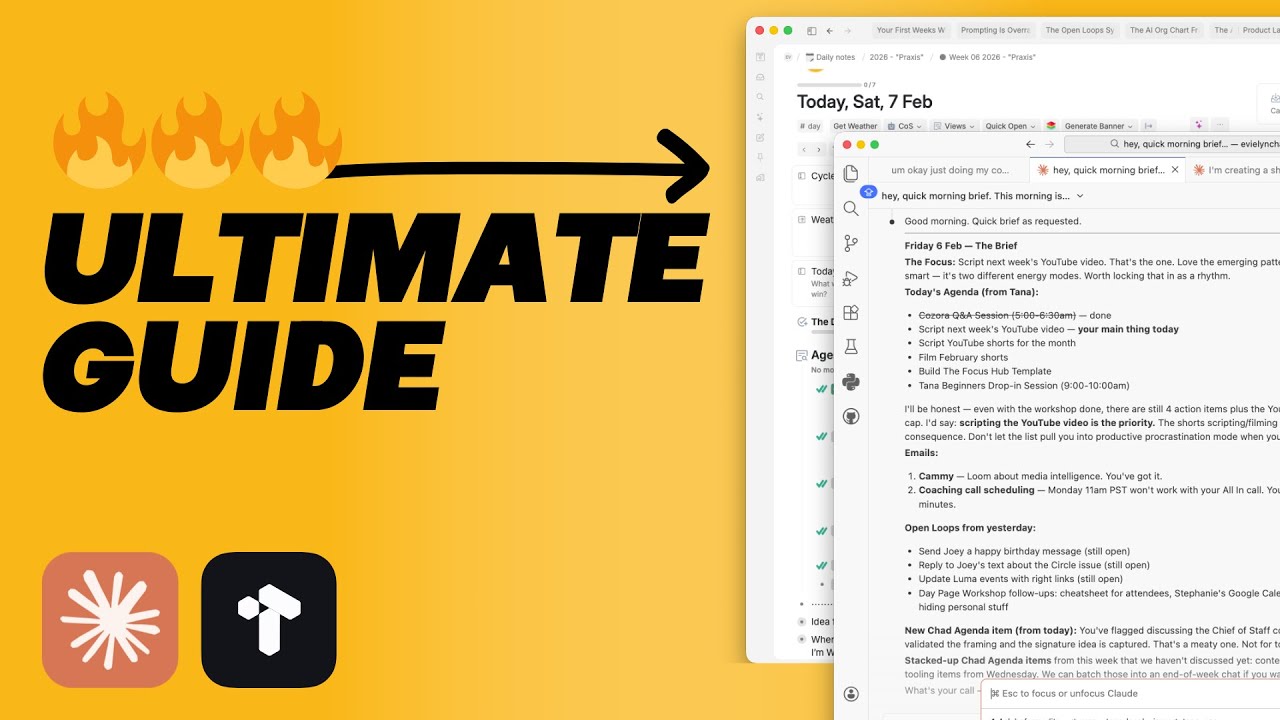Click 'Script YouTube shorts for the month' line
Image resolution: width=1280 pixels, height=720 pixels.
click(x=997, y=343)
